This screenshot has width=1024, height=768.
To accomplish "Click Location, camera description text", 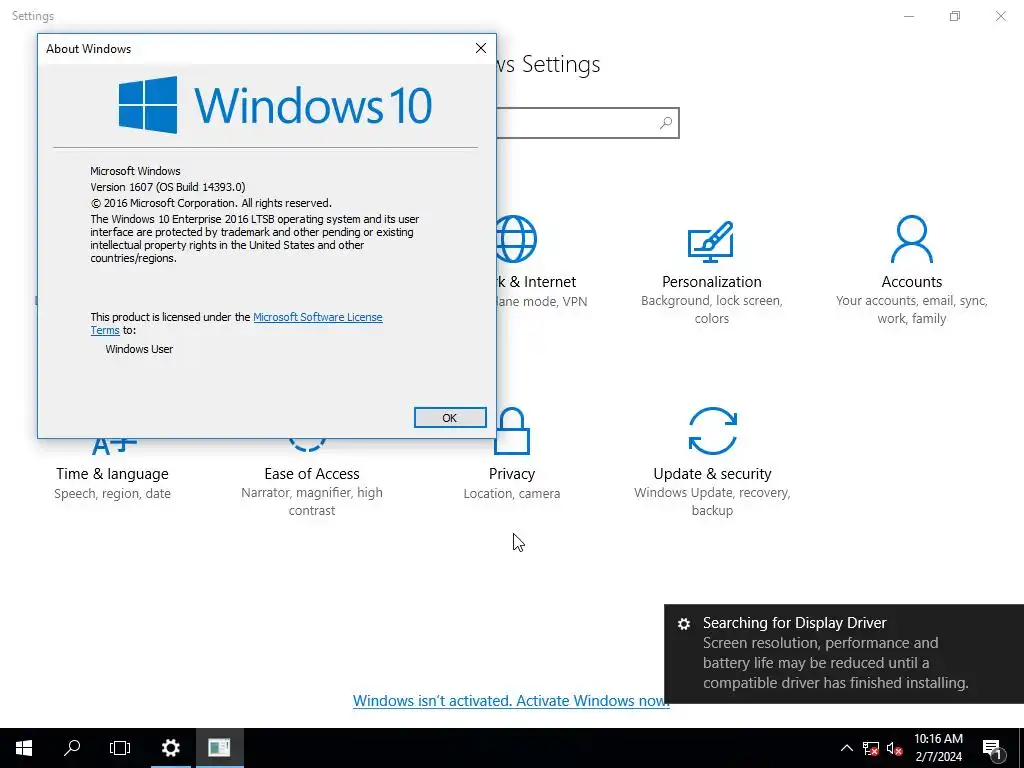I will pos(512,493).
